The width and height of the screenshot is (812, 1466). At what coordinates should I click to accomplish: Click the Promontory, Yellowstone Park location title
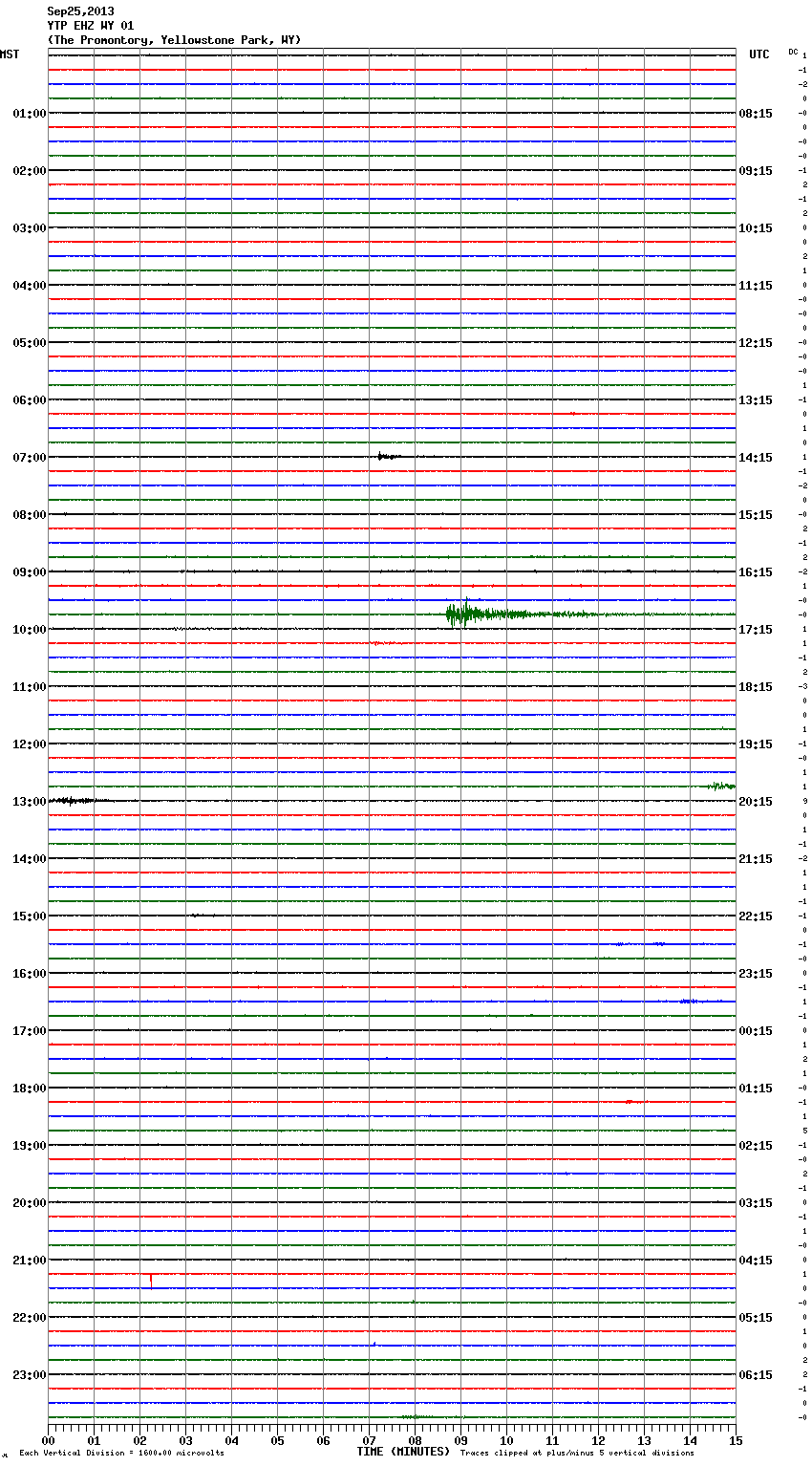pos(174,40)
